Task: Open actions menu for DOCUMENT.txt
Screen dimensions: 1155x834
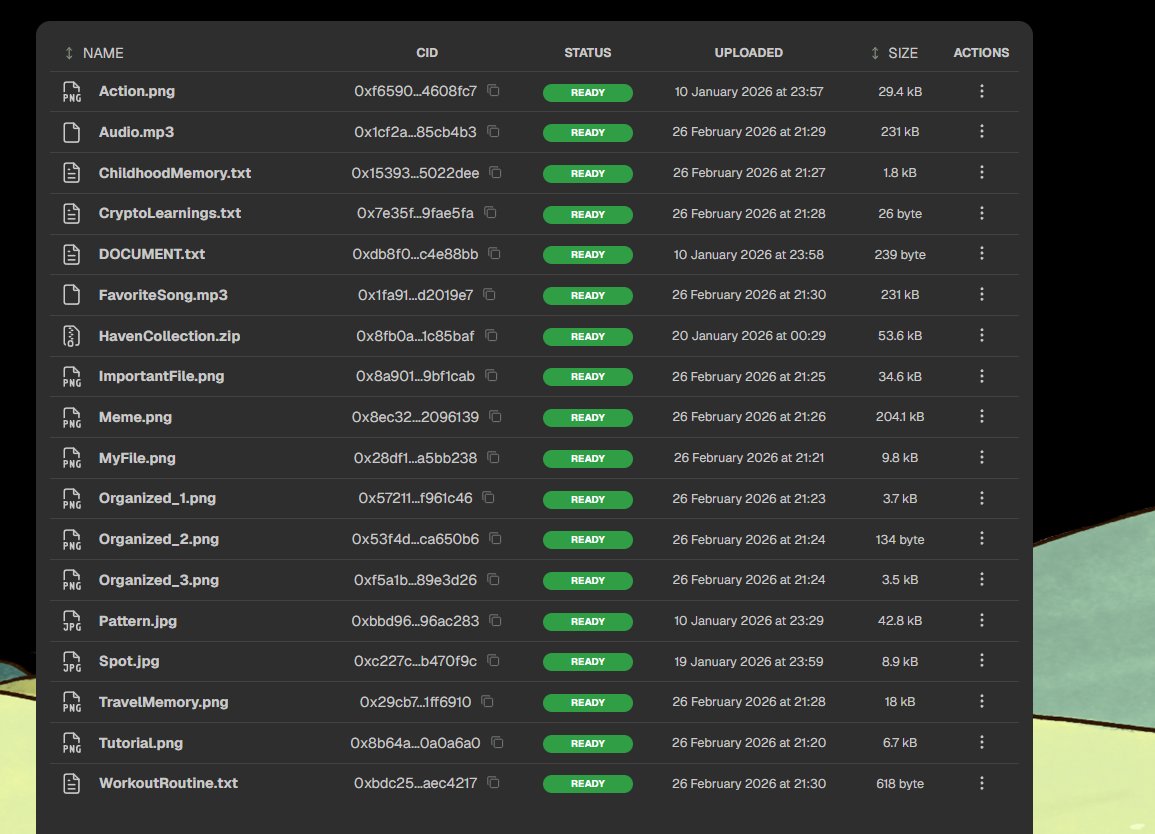Action: click(x=981, y=253)
